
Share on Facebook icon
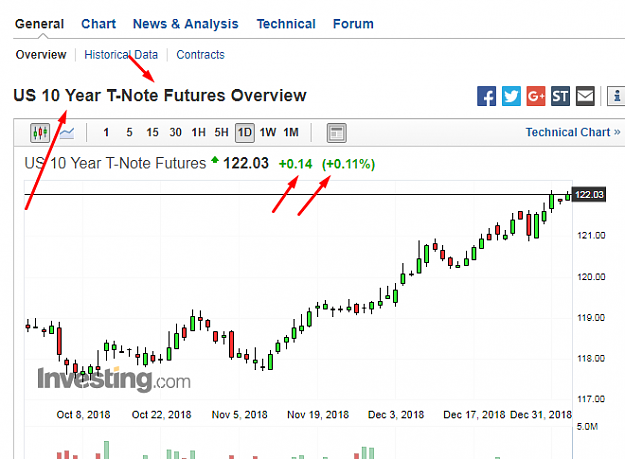coord(486,96)
